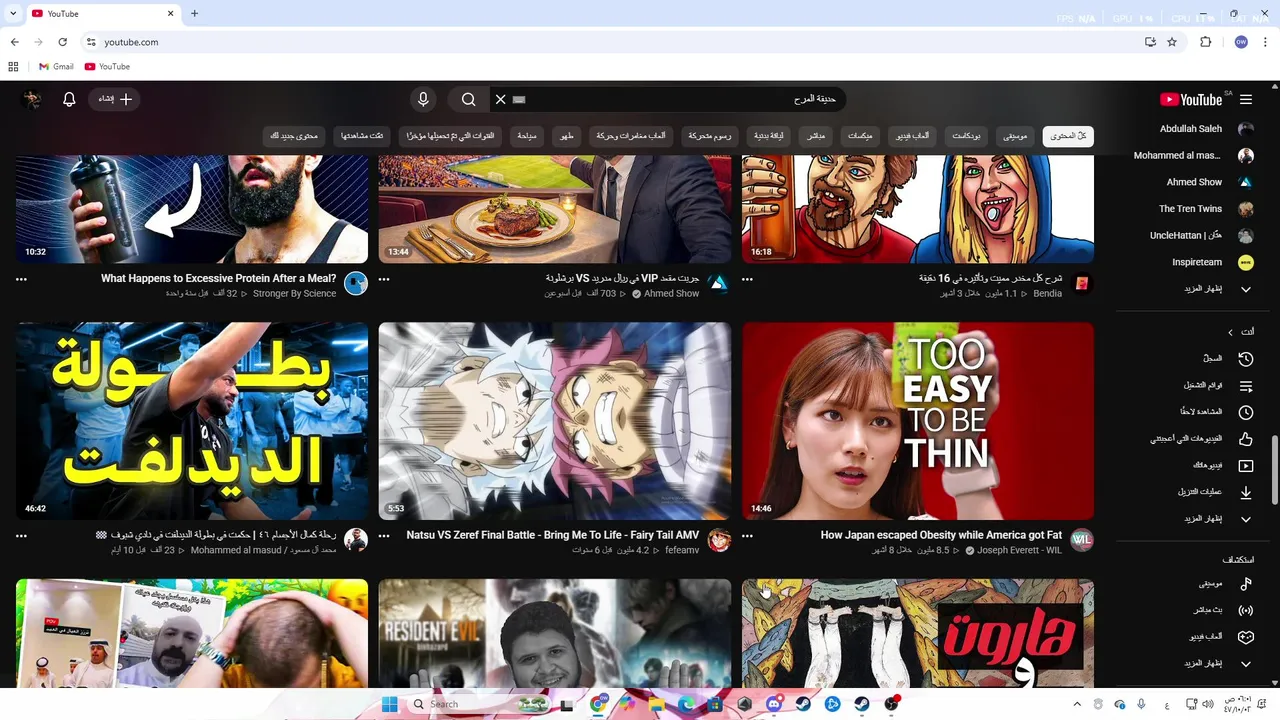
Task: Bookmark this page with the star icon
Action: pyautogui.click(x=1172, y=42)
